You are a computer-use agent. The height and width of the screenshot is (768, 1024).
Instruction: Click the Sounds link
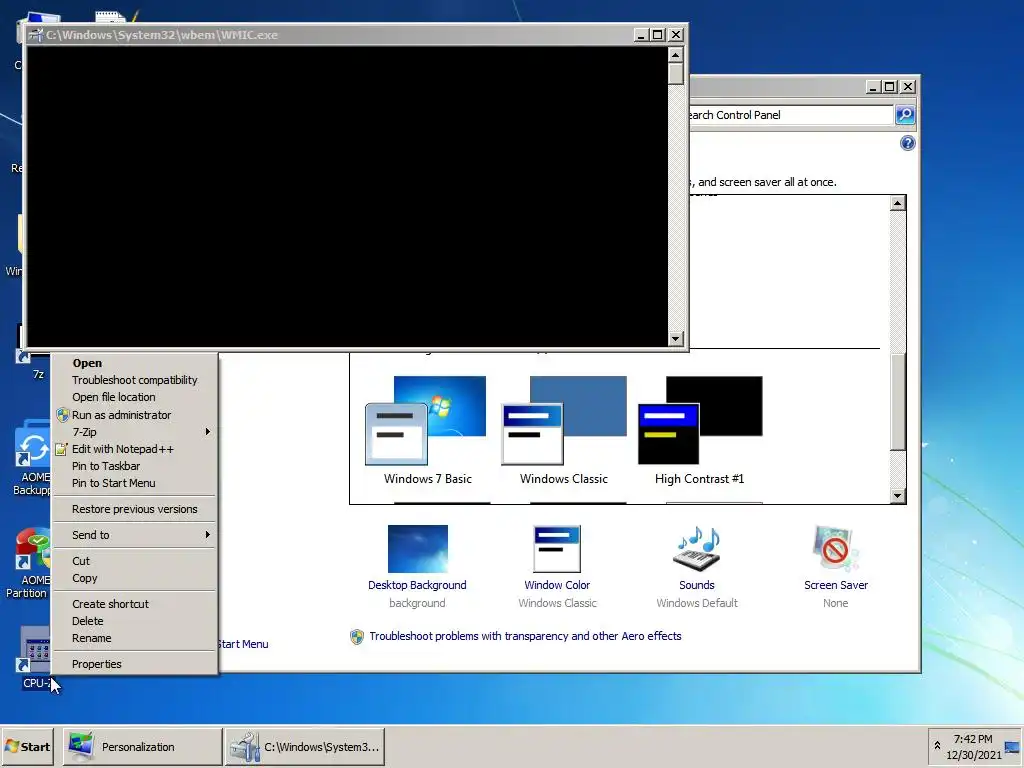coord(697,585)
